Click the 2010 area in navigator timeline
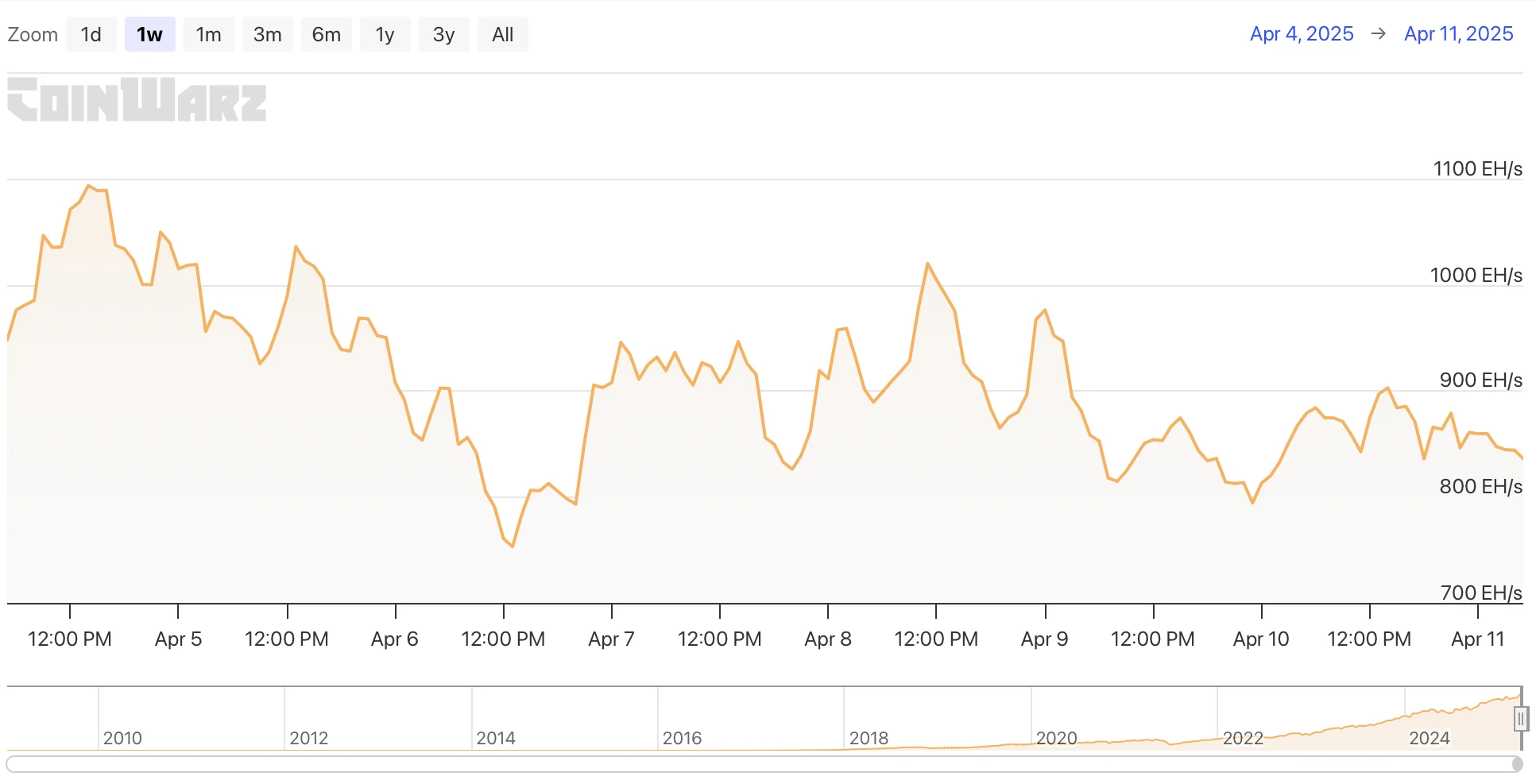Image resolution: width=1536 pixels, height=784 pixels. 122,737
